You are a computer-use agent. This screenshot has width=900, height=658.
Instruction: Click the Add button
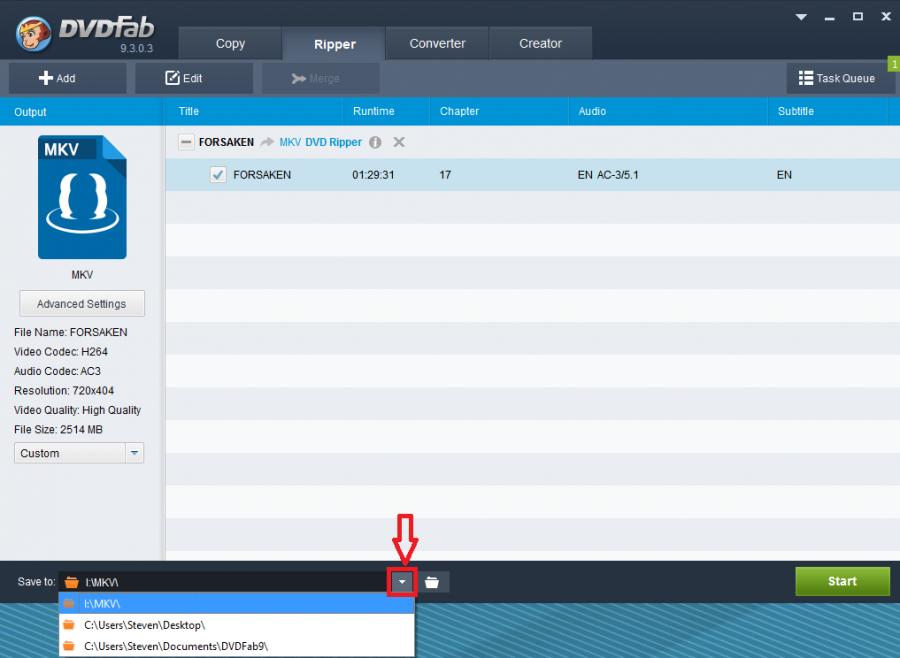pyautogui.click(x=67, y=78)
